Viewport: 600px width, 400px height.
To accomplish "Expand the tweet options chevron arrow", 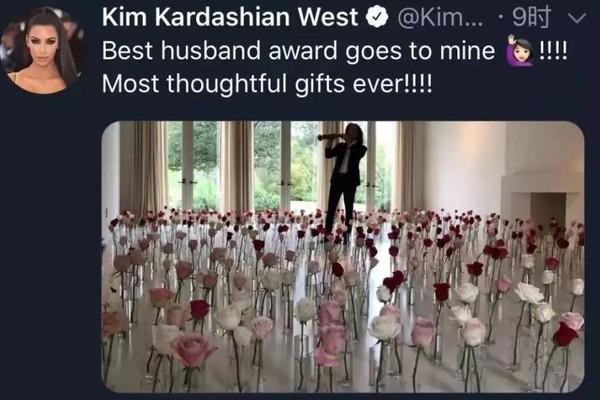I will (x=577, y=18).
